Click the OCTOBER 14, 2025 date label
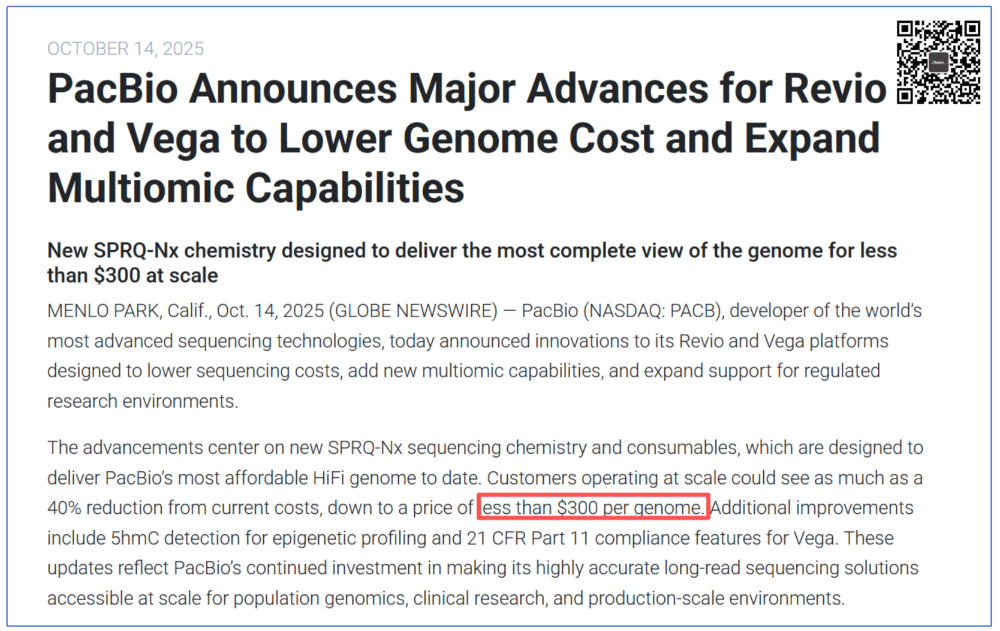1000x631 pixels. pos(125,49)
